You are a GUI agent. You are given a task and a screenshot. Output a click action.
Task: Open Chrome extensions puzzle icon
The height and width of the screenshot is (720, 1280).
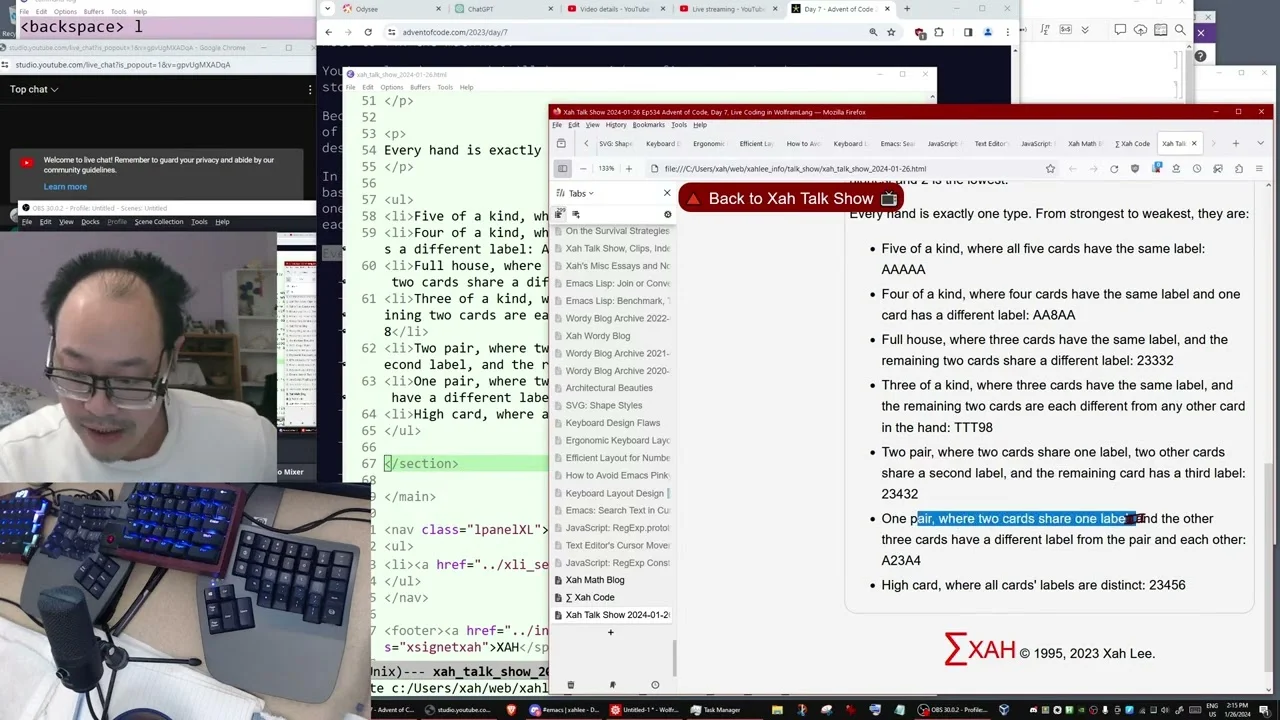(x=939, y=32)
